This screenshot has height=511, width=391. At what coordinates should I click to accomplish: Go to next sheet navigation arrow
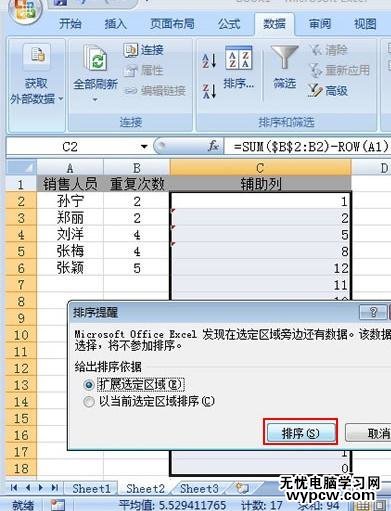[41, 488]
